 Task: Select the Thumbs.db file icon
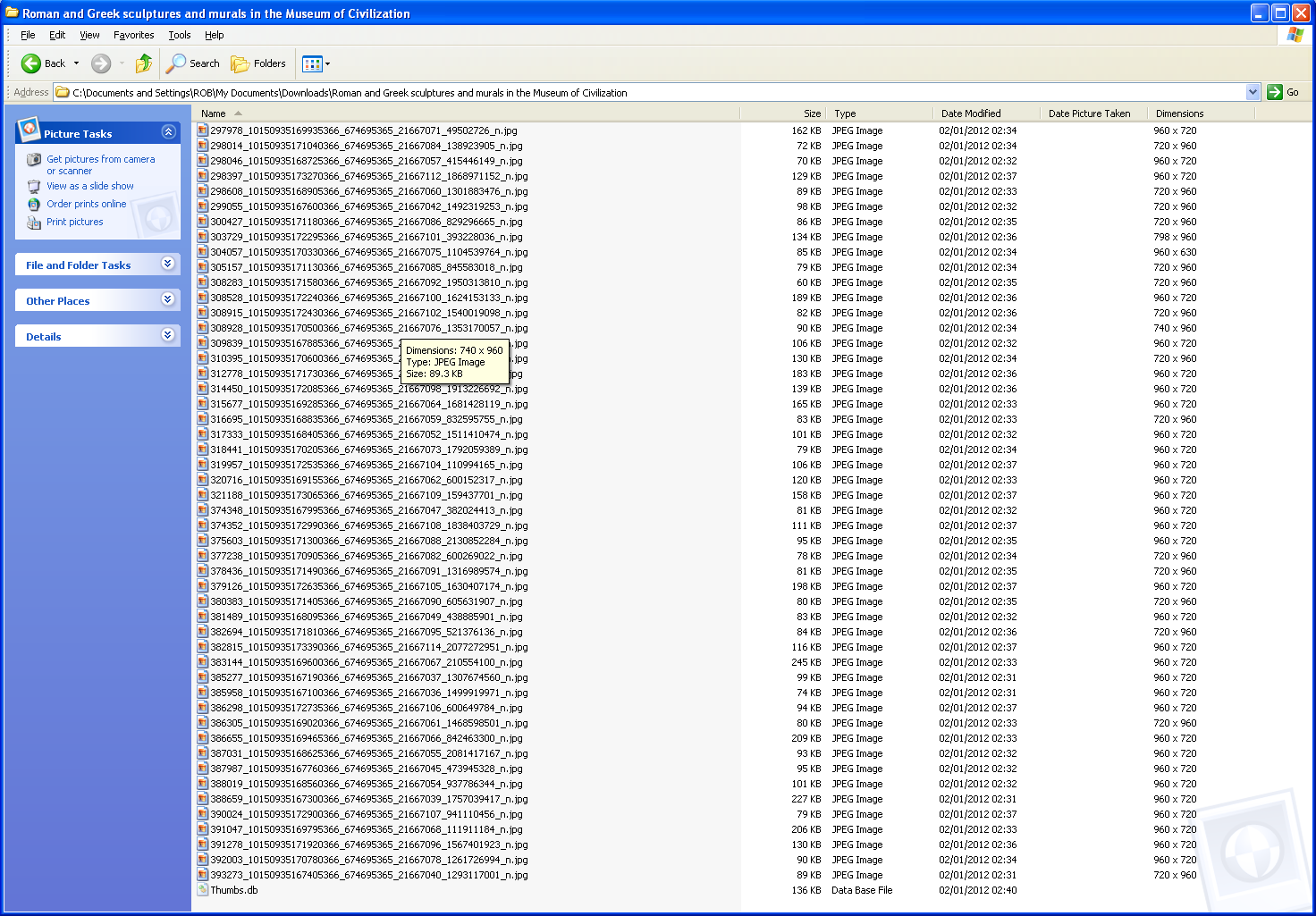(203, 890)
